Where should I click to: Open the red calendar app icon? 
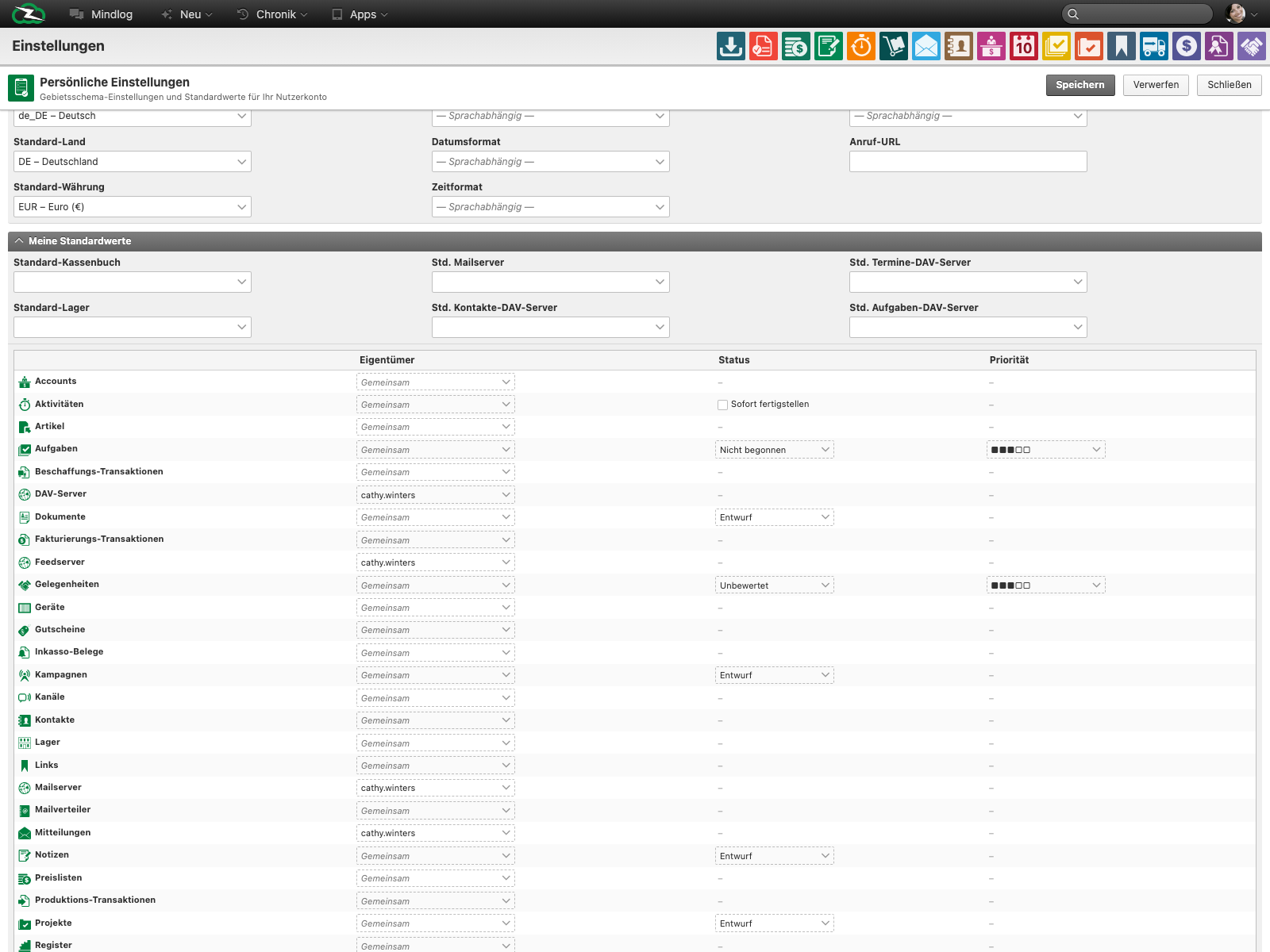[1024, 46]
